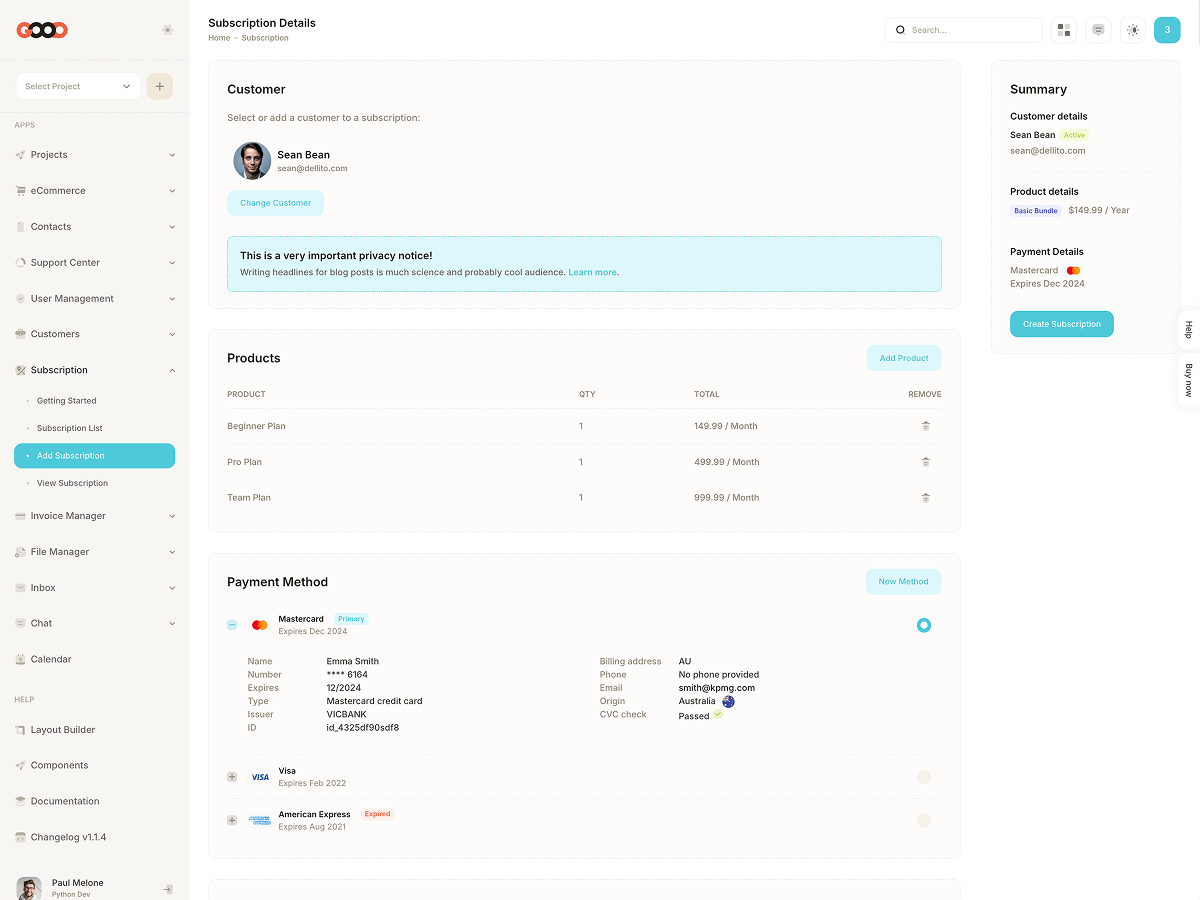Screen dimensions: 1200x900
Task: Delete the Beginner Plan row trash icon
Action: [925, 426]
